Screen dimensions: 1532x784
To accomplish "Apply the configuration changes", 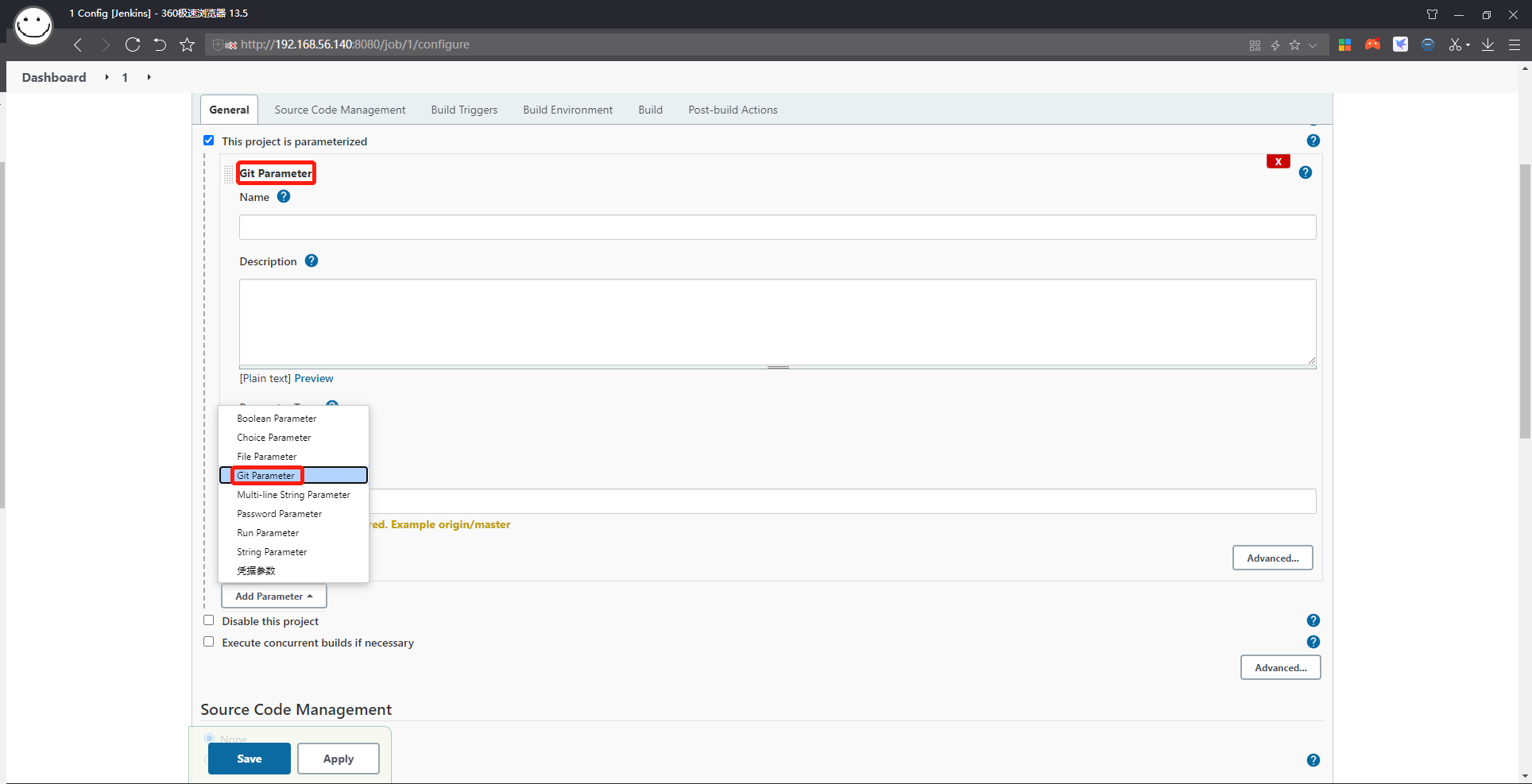I will pos(339,759).
